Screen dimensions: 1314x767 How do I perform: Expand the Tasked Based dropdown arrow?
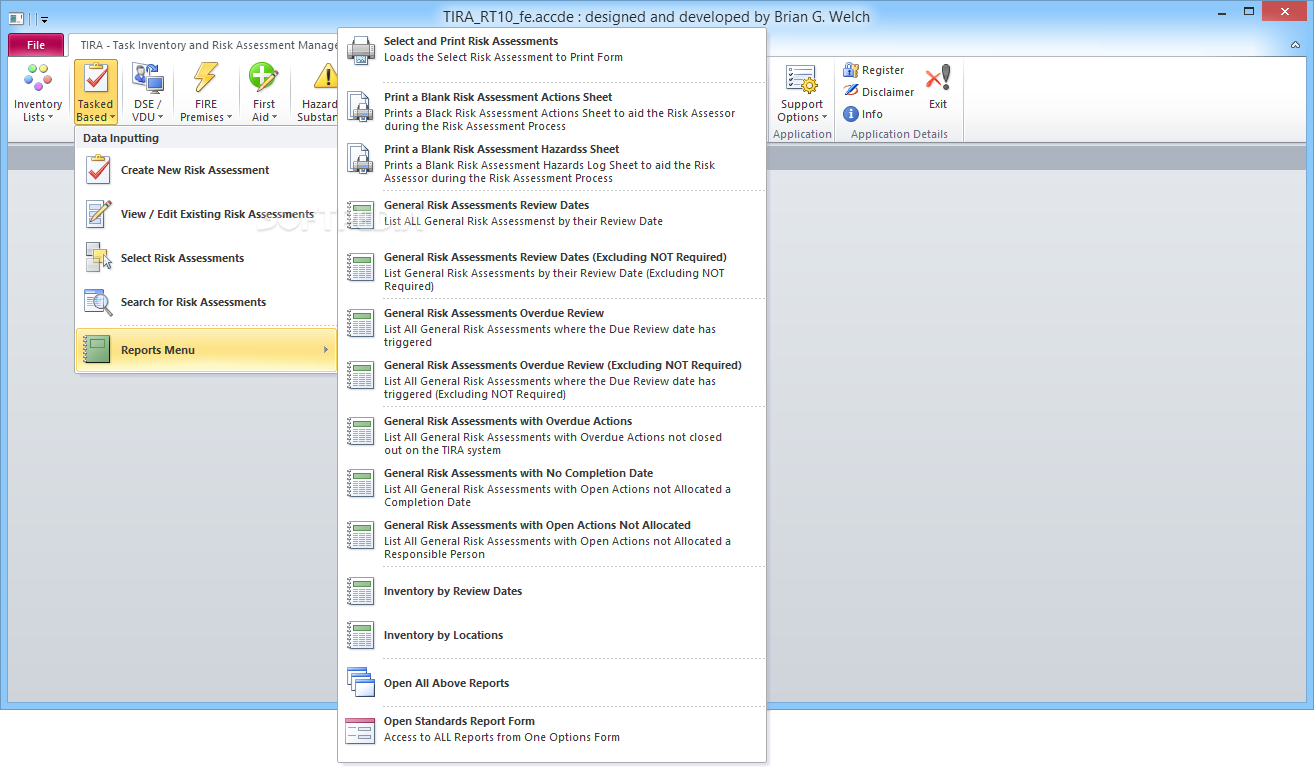point(111,118)
